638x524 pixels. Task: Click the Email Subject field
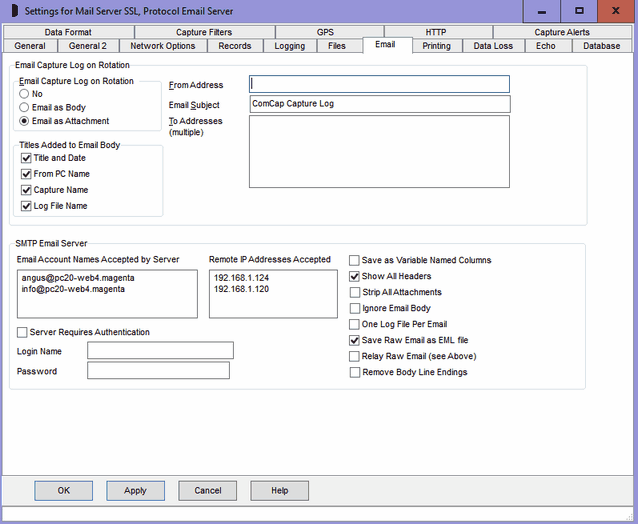pos(380,104)
